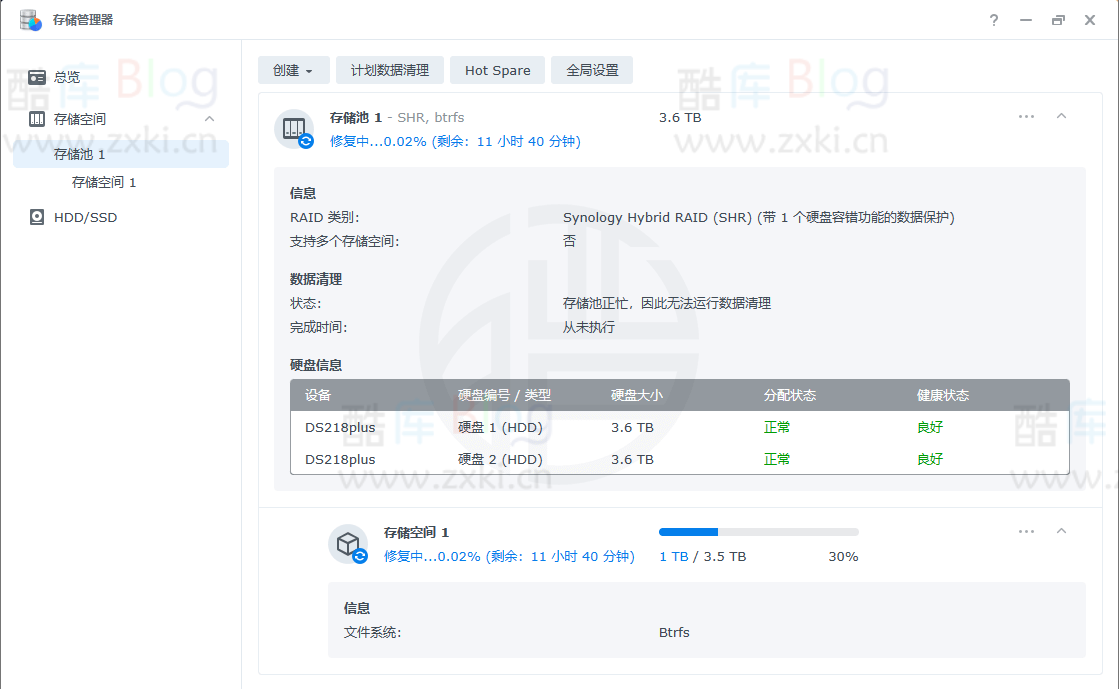Collapse the 存储空间 sidebar tree
The height and width of the screenshot is (689, 1119).
pyautogui.click(x=209, y=118)
